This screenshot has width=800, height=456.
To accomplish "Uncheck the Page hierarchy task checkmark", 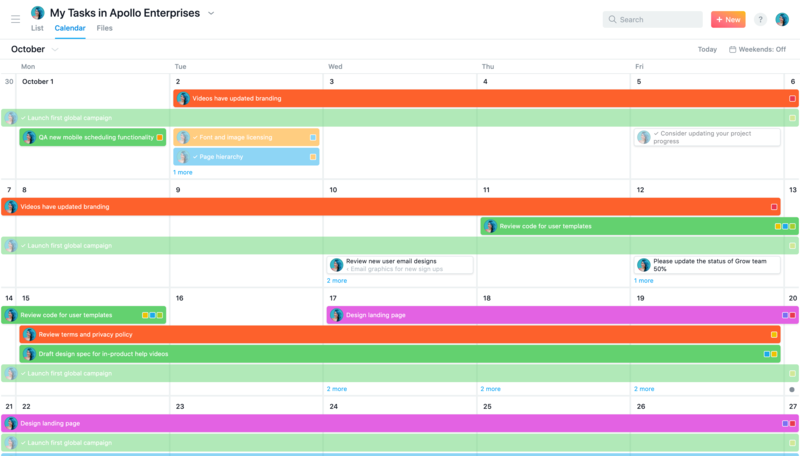I will 195,157.
